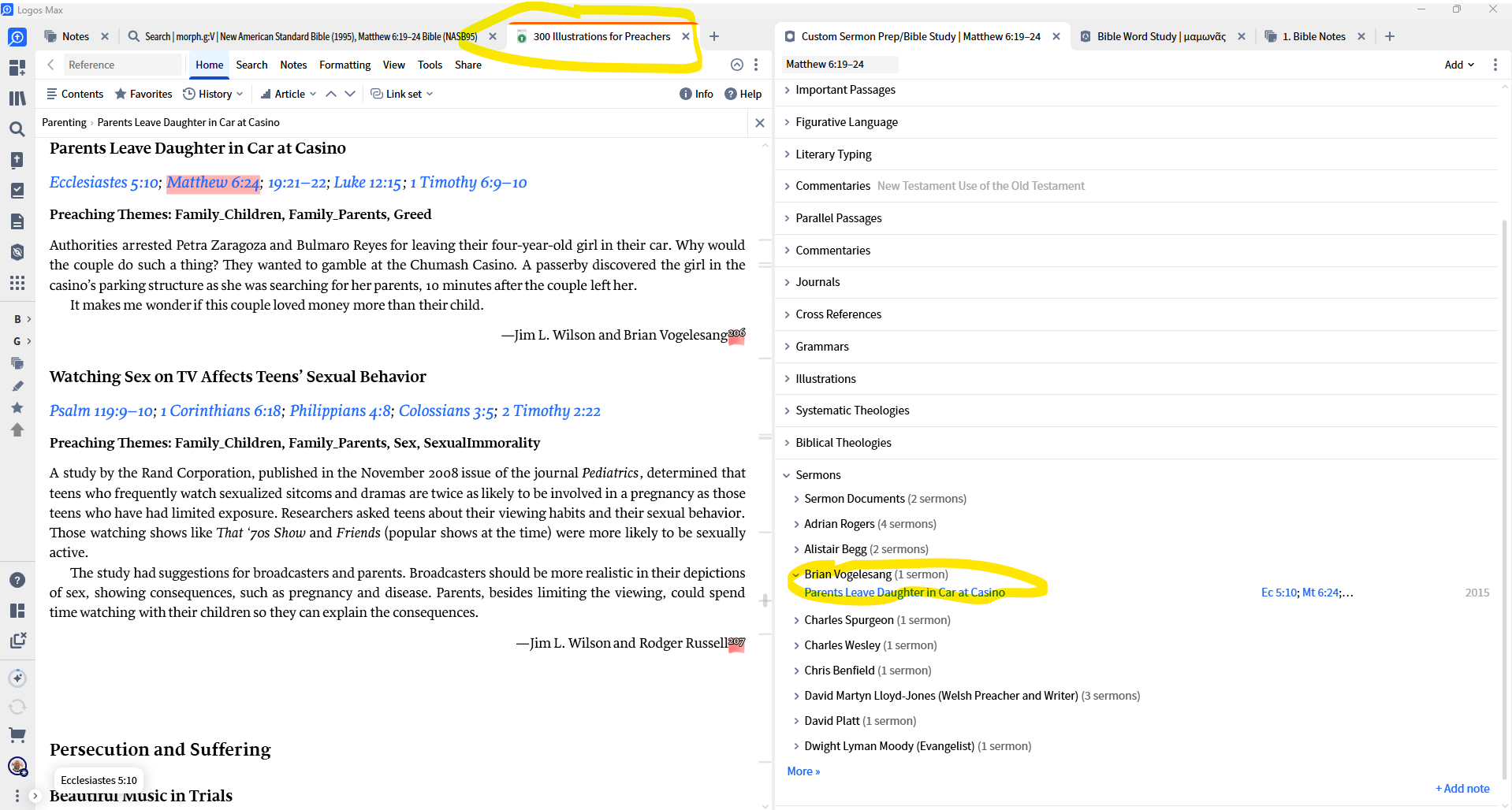Open the Layouts panel icon
Image resolution: width=1512 pixels, height=810 pixels.
[x=17, y=611]
